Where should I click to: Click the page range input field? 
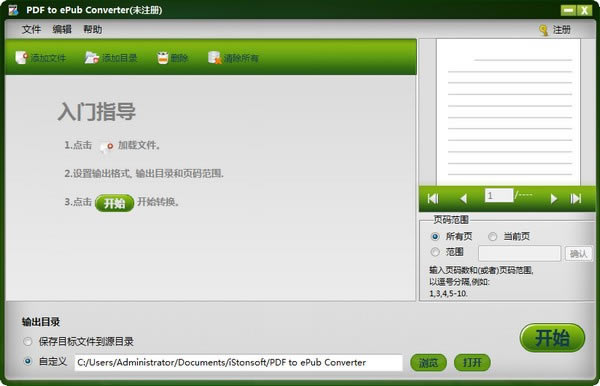pyautogui.click(x=519, y=253)
